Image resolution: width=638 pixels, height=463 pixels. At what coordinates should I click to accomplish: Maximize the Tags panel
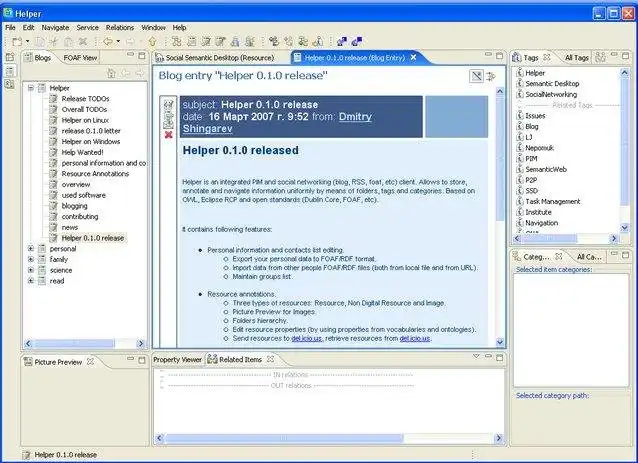point(625,55)
